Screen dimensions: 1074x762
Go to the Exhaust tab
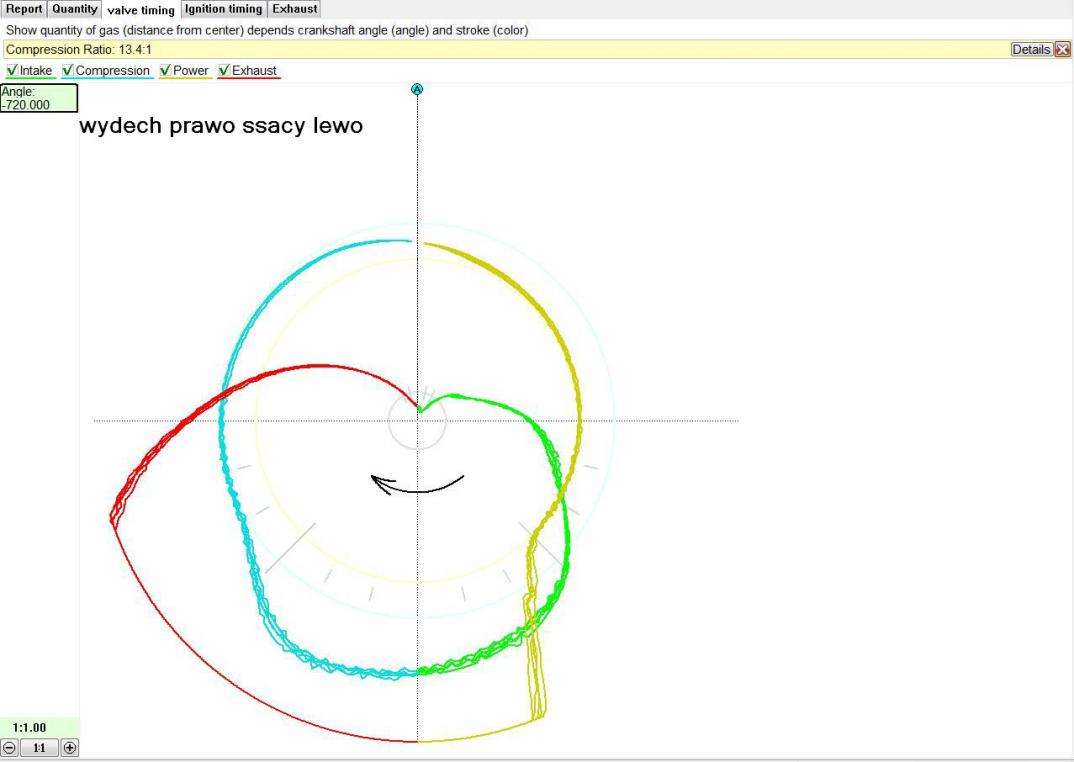(x=295, y=9)
